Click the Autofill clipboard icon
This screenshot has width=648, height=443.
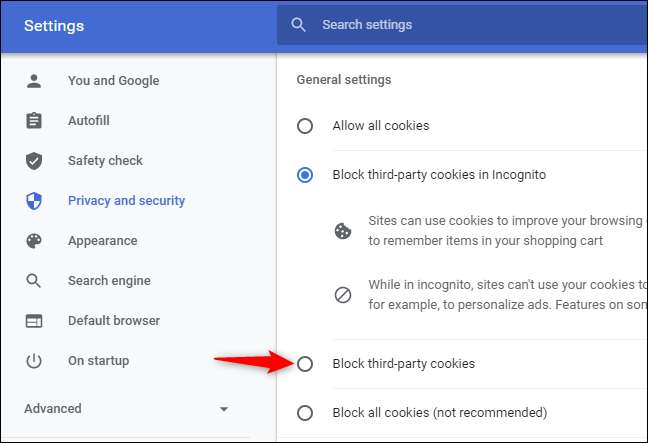(34, 121)
